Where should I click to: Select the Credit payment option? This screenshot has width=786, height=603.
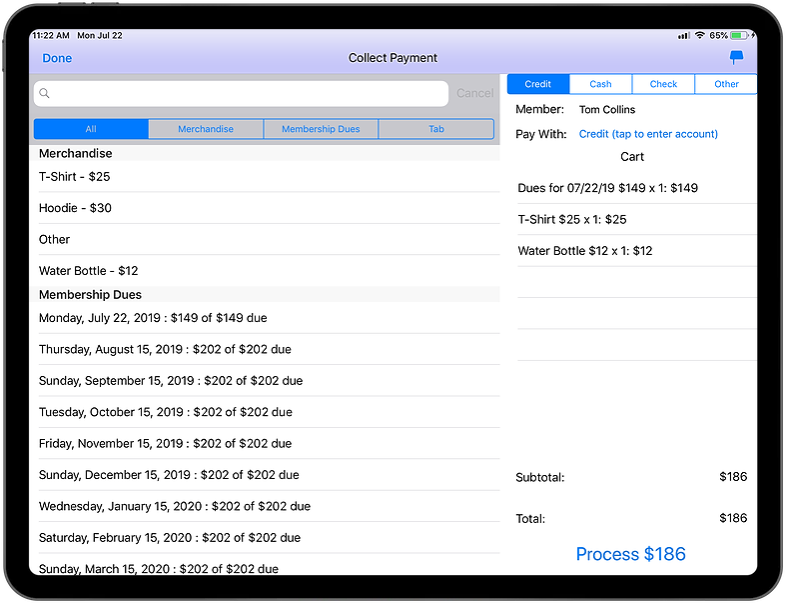pos(538,84)
